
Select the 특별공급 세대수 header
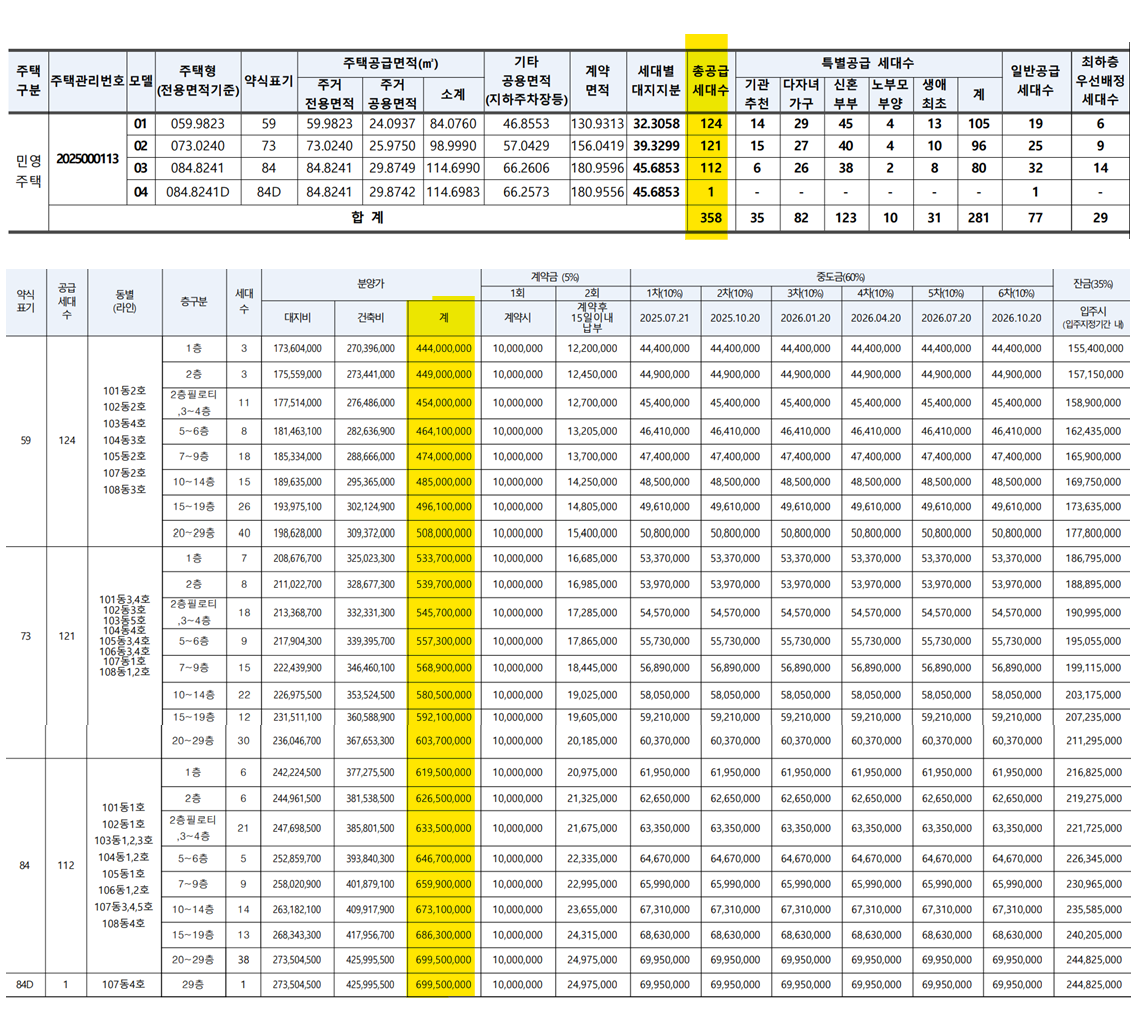point(868,63)
